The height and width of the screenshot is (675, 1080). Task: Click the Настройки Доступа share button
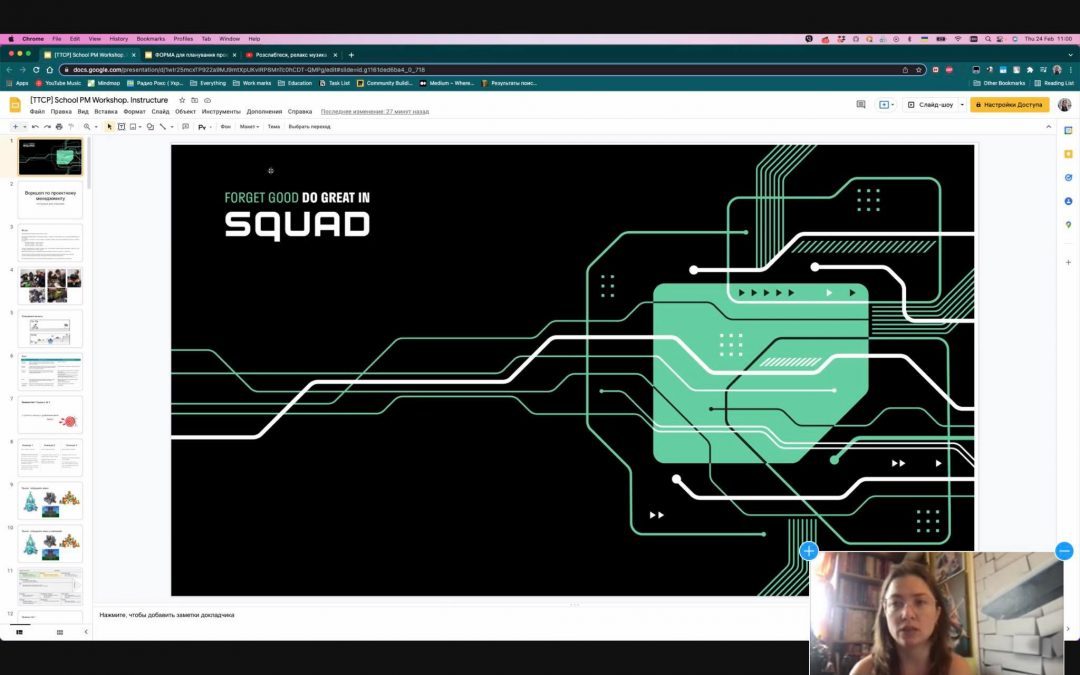1009,105
